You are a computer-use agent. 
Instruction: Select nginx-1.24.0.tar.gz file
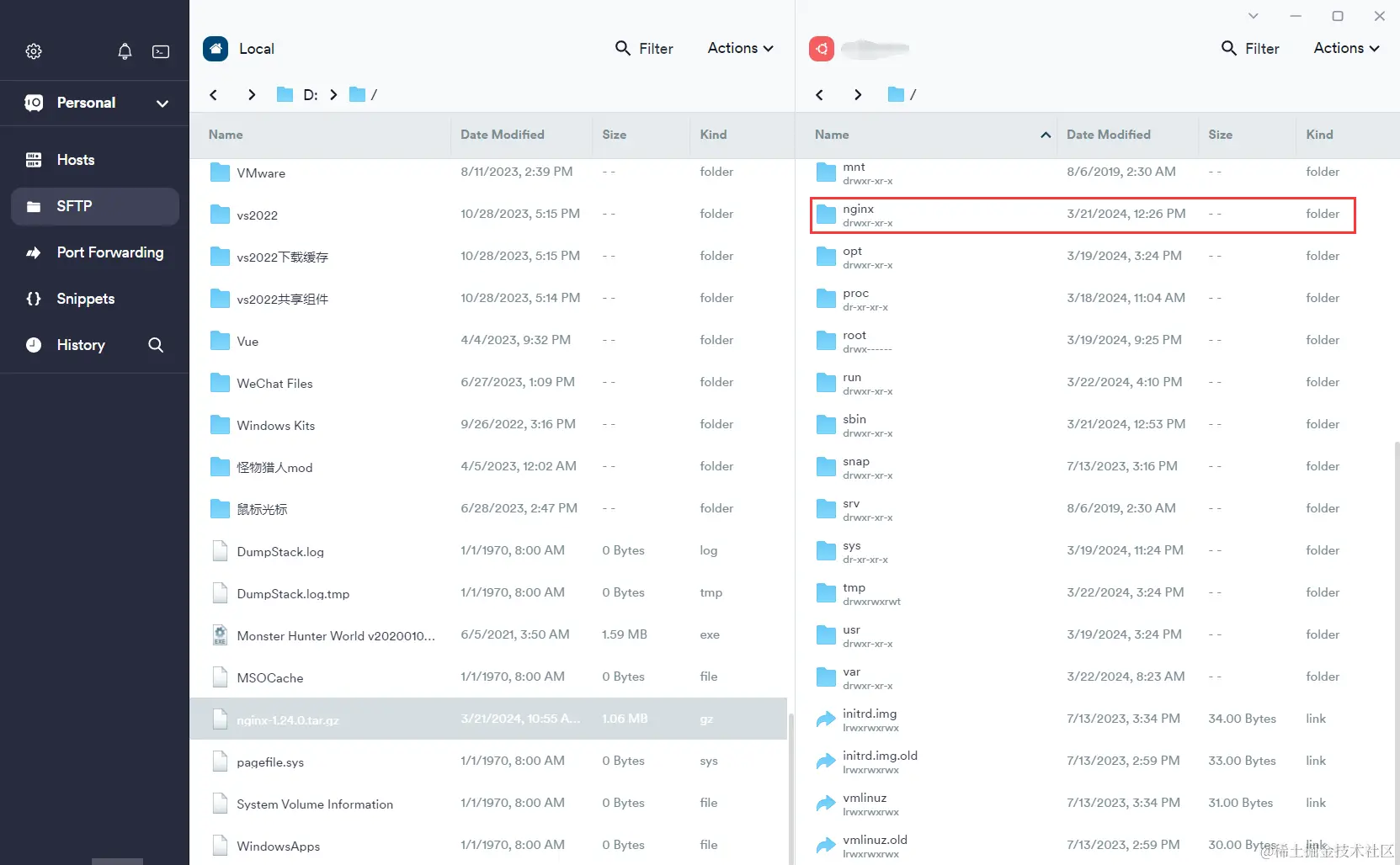488,719
